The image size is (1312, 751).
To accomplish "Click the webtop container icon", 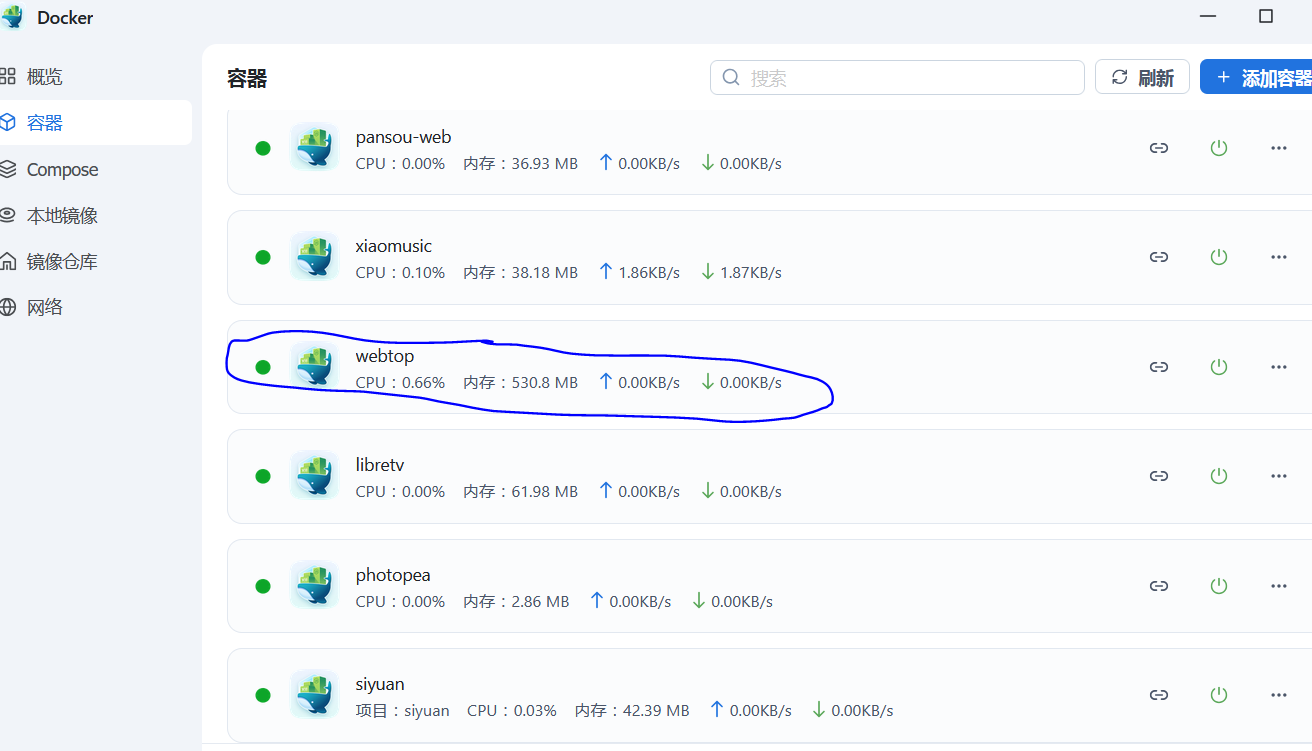I will [x=315, y=366].
